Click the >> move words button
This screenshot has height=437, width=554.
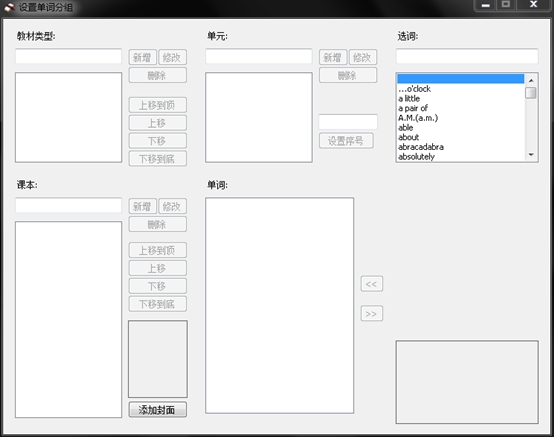pyautogui.click(x=372, y=314)
